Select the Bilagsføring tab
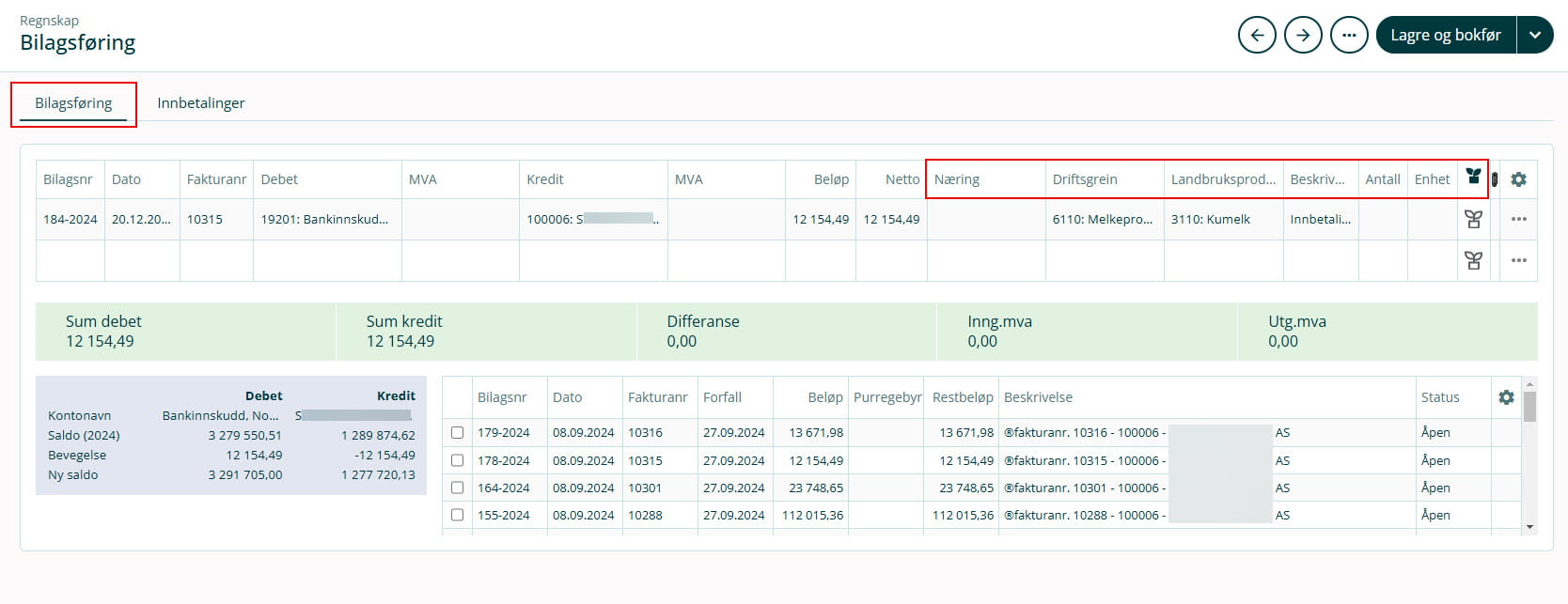This screenshot has height=604, width=1568. tap(73, 103)
